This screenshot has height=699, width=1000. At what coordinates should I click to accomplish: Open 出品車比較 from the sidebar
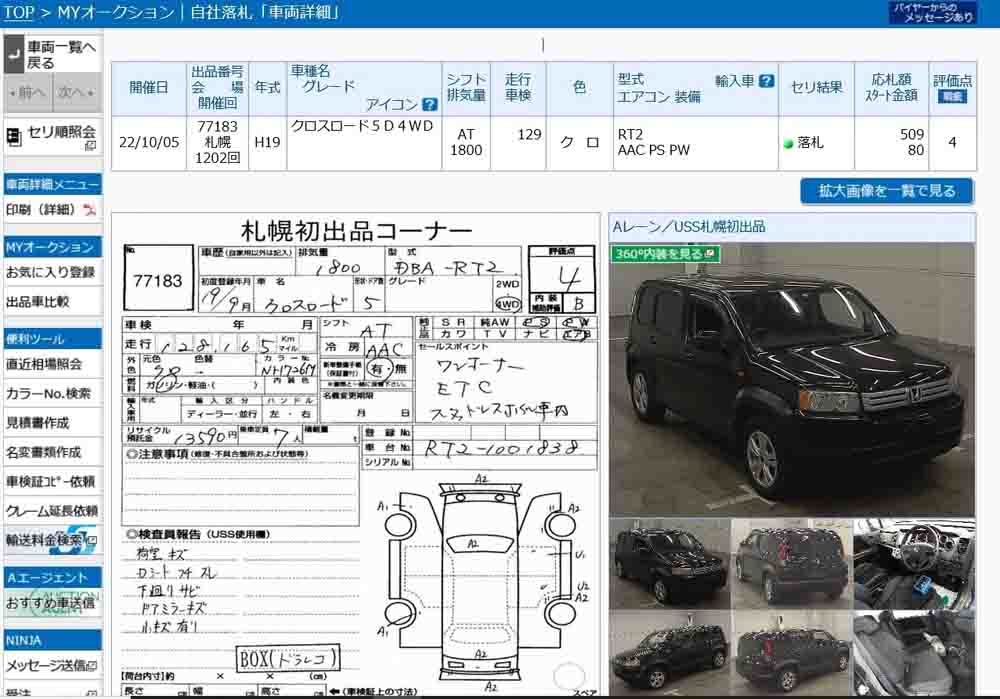[x=38, y=302]
